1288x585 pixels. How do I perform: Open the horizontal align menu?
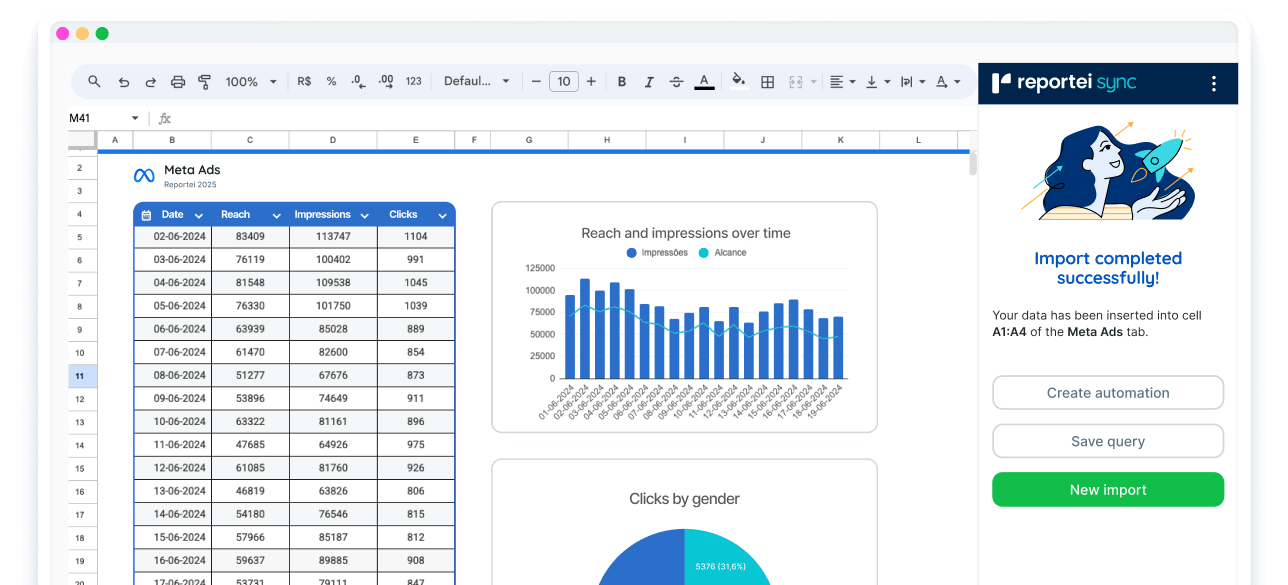[842, 82]
